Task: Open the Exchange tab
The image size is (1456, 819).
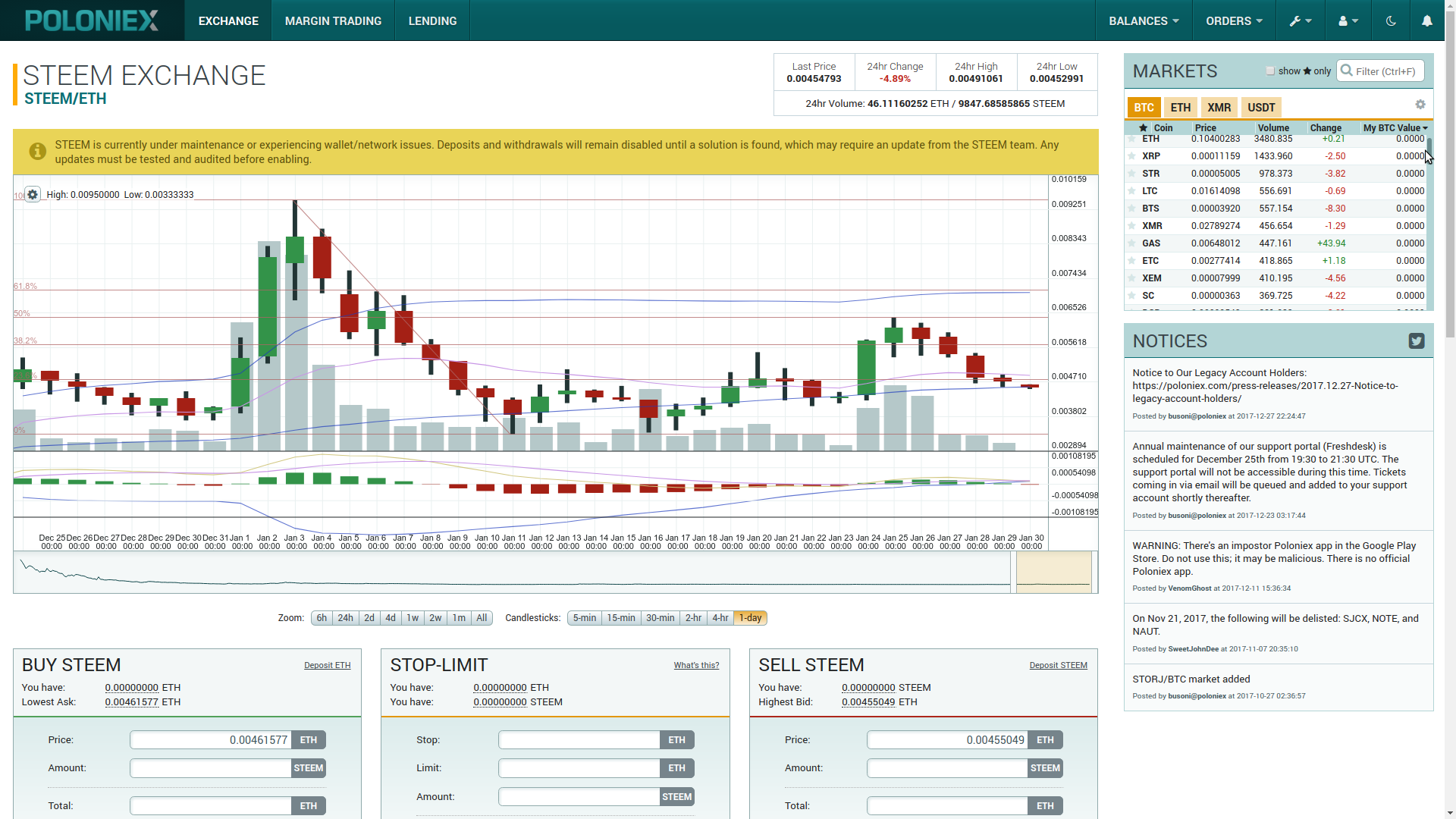Action: coord(228,20)
